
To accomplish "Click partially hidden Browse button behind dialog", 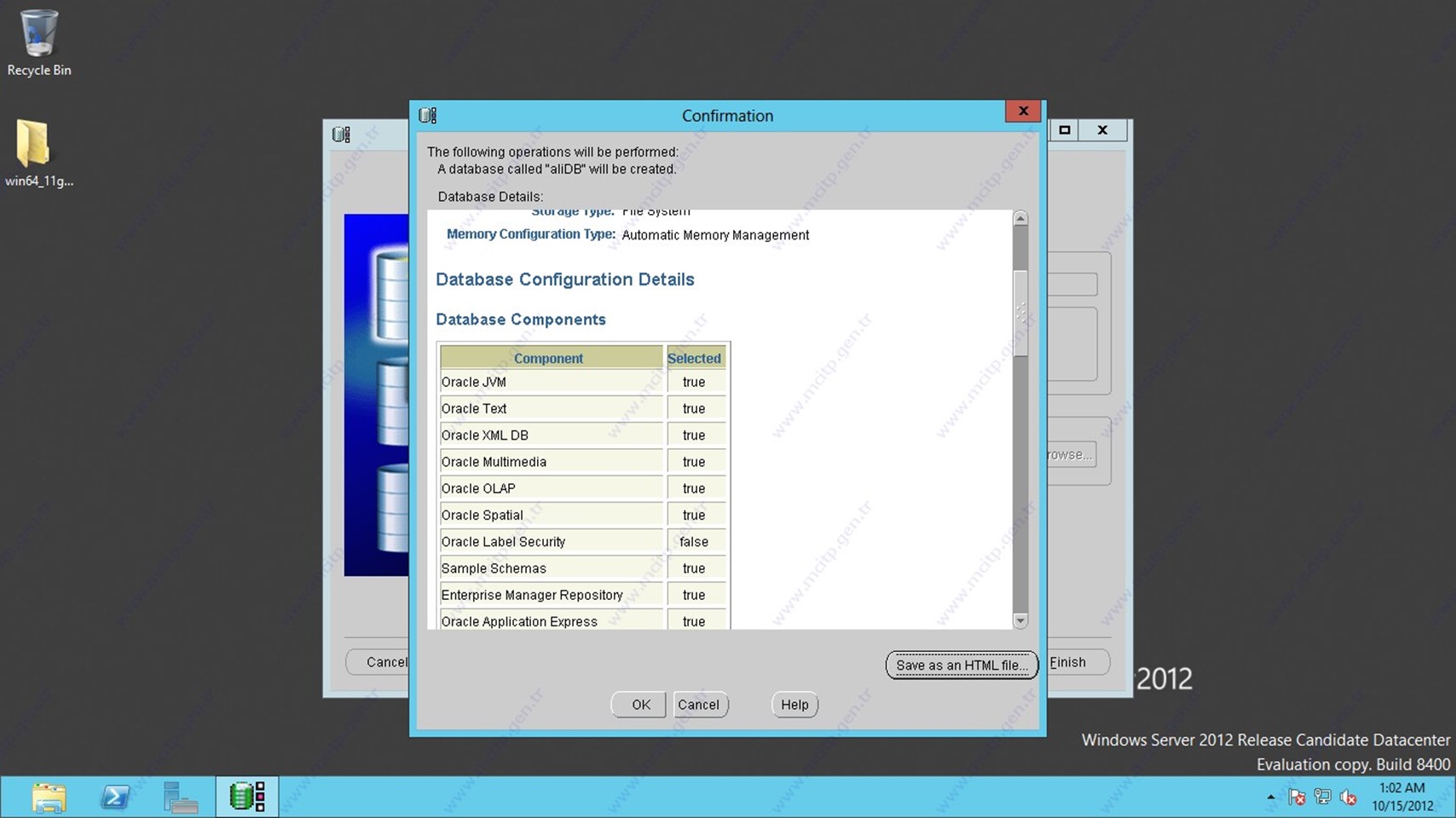I will click(x=1071, y=454).
